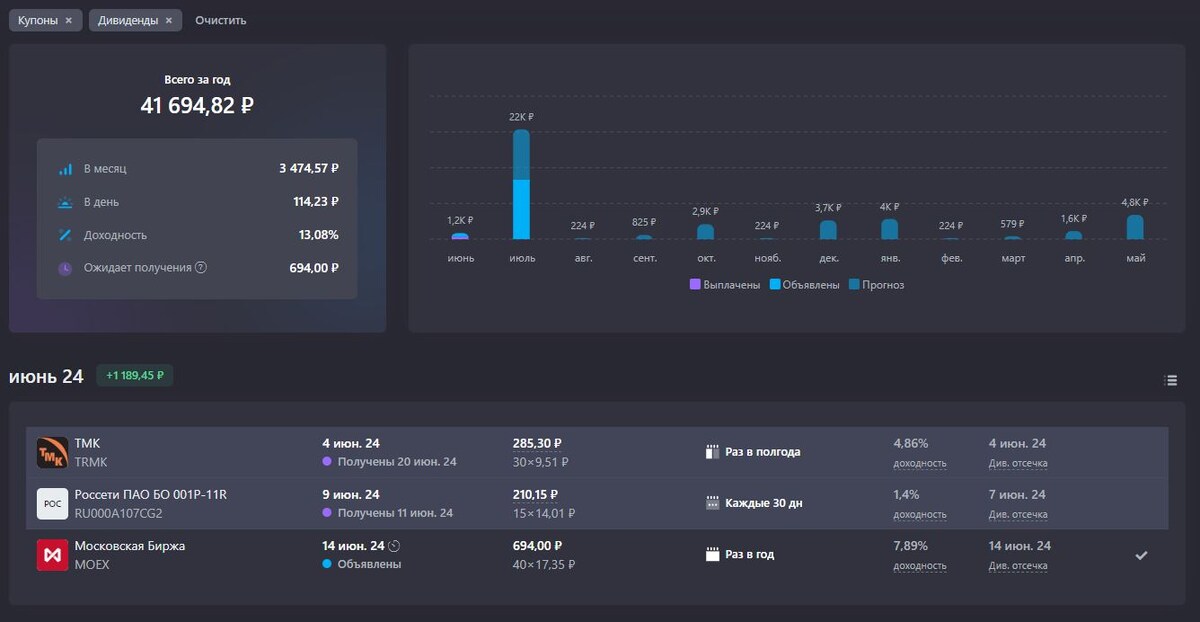Select the май 4,8K bar in chart
The height and width of the screenshot is (622, 1200).
1135,227
